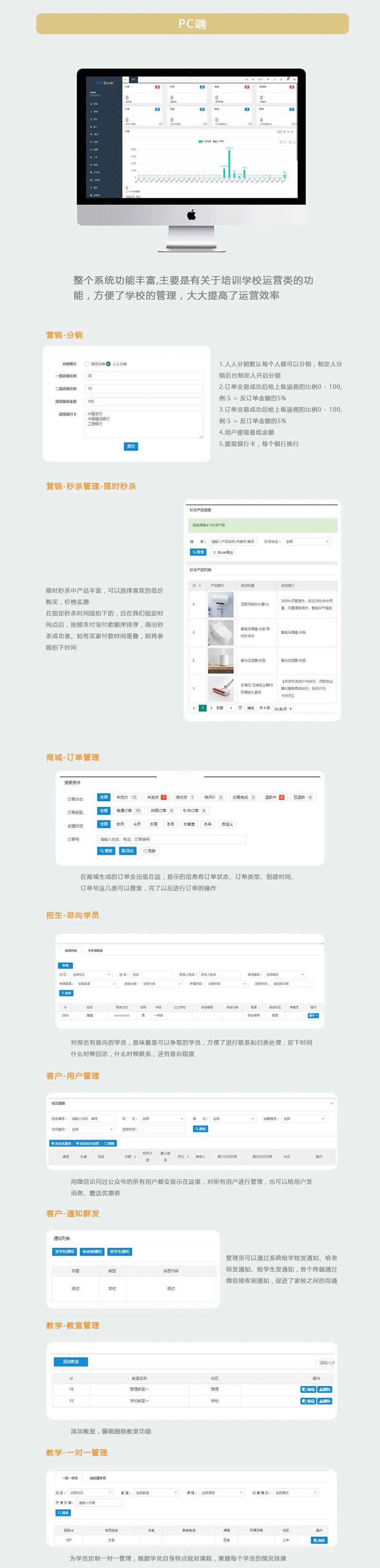Select 拼团订单 order type
This screenshot has height=1568, width=380.
coord(162,811)
